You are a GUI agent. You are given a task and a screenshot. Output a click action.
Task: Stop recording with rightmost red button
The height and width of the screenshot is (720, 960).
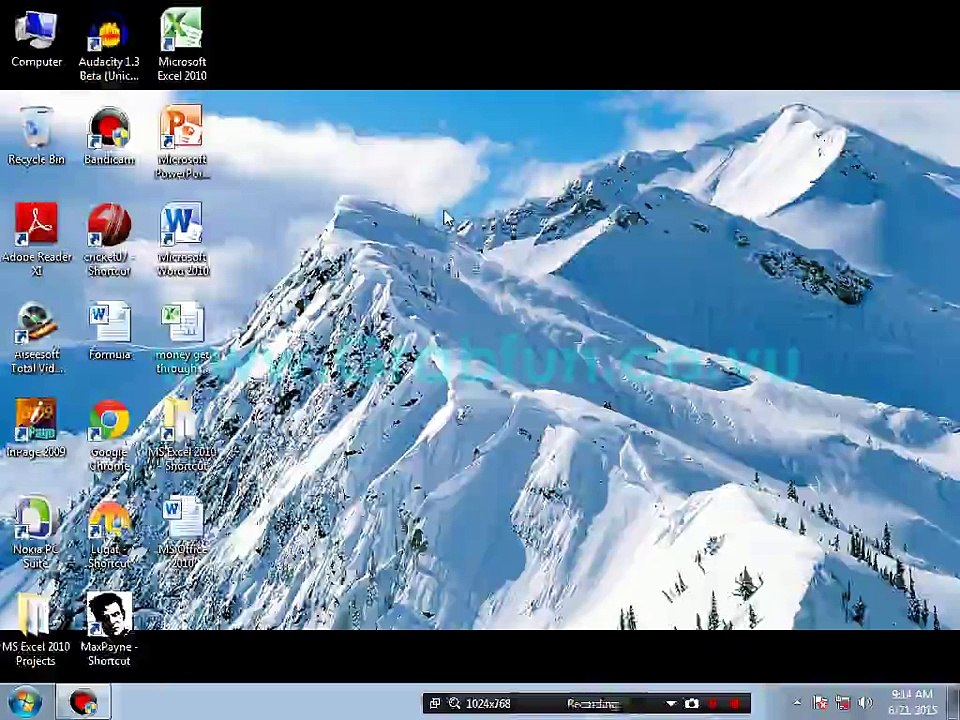(734, 704)
